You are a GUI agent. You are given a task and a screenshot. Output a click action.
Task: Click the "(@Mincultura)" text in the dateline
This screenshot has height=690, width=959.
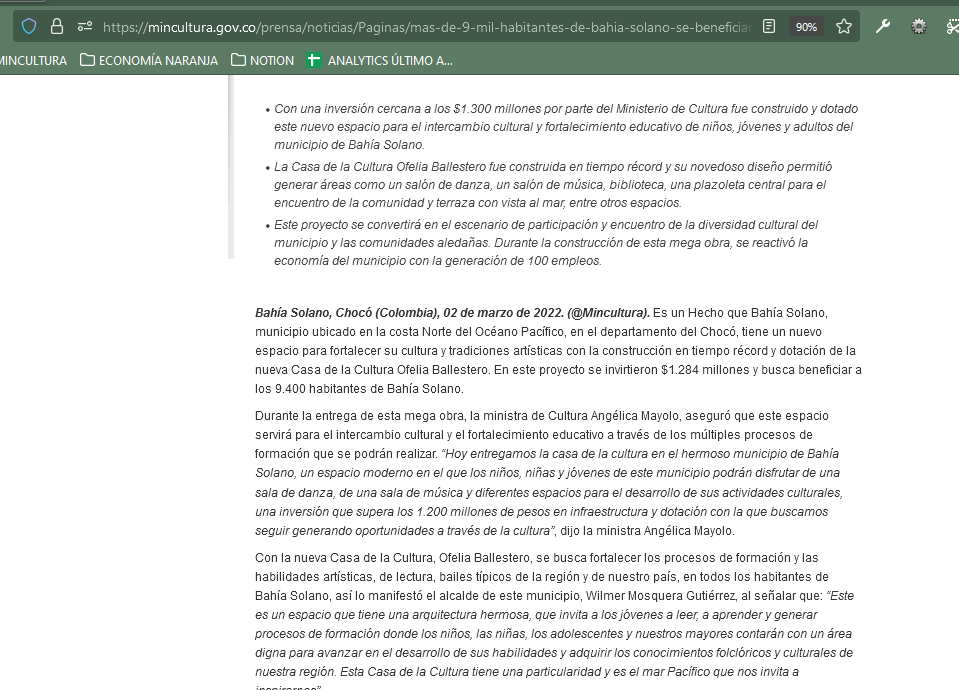(609, 313)
